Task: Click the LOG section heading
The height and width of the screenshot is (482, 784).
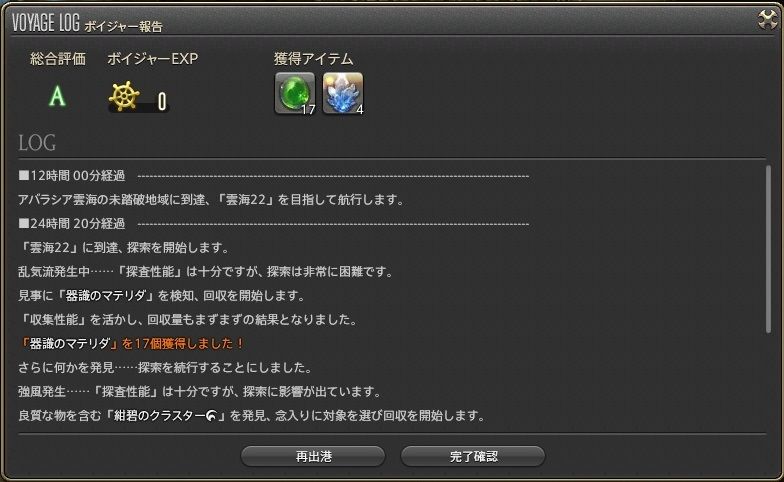Action: tap(37, 143)
